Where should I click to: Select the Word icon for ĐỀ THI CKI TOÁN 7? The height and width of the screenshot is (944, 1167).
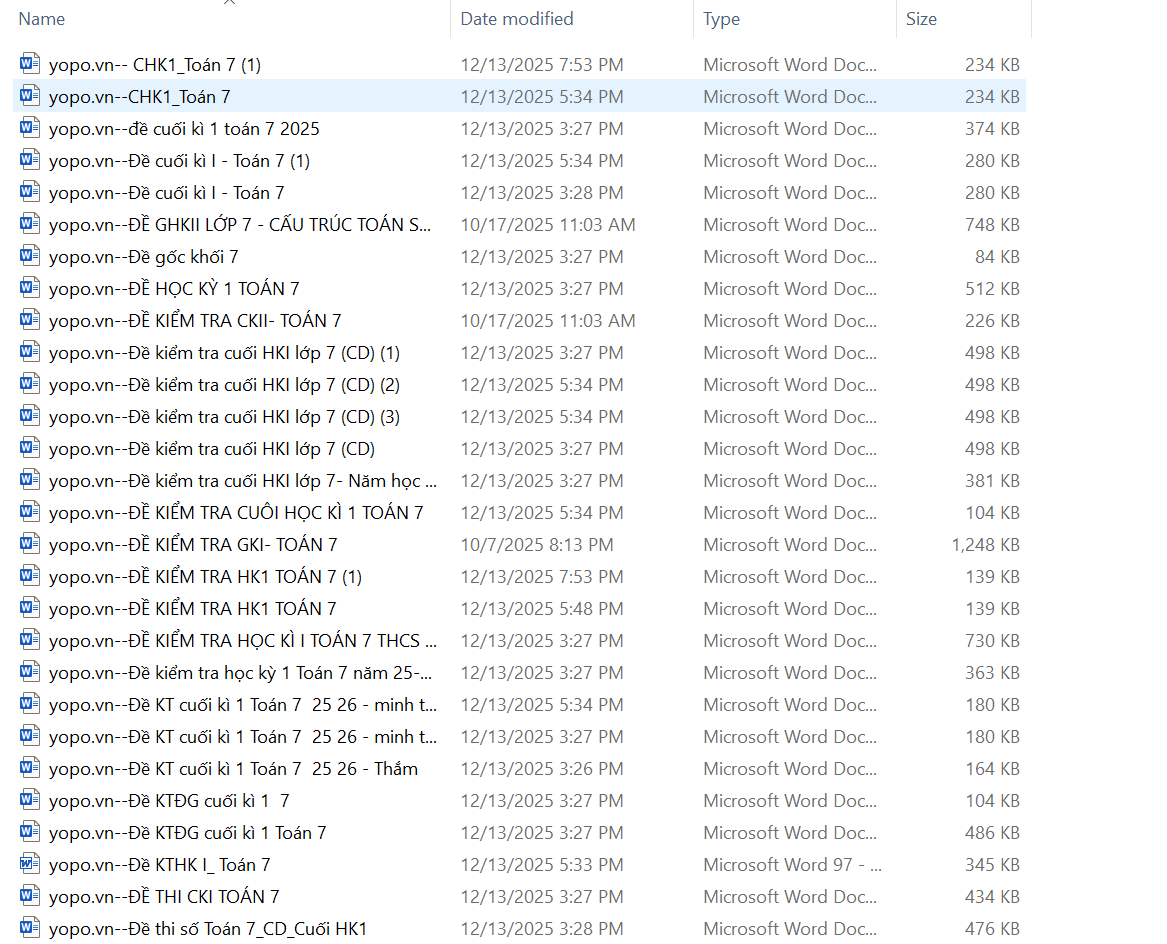[30, 897]
